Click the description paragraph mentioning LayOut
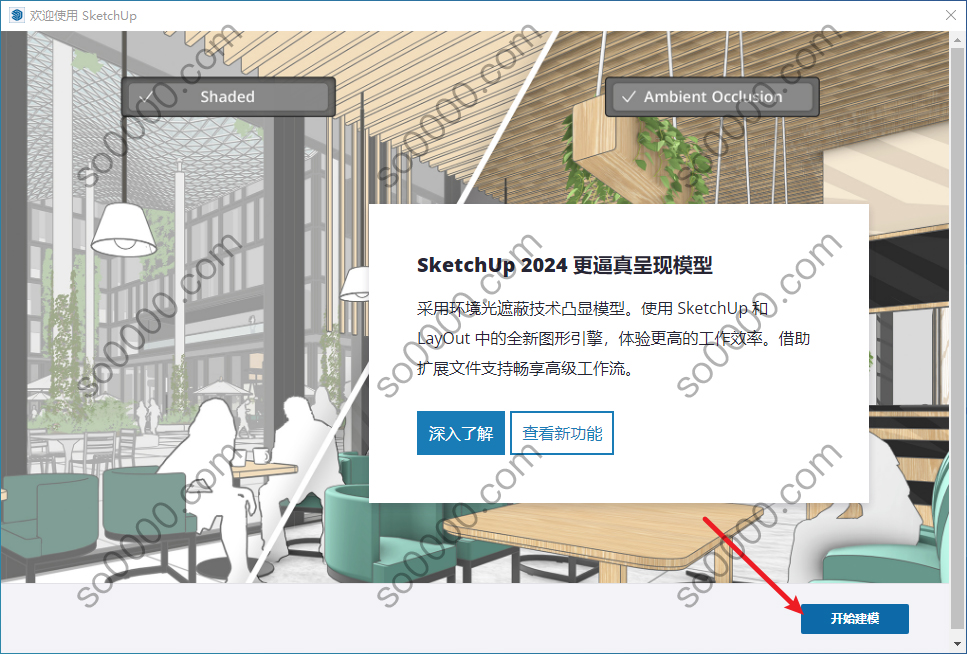The image size is (967, 654). (x=613, y=338)
